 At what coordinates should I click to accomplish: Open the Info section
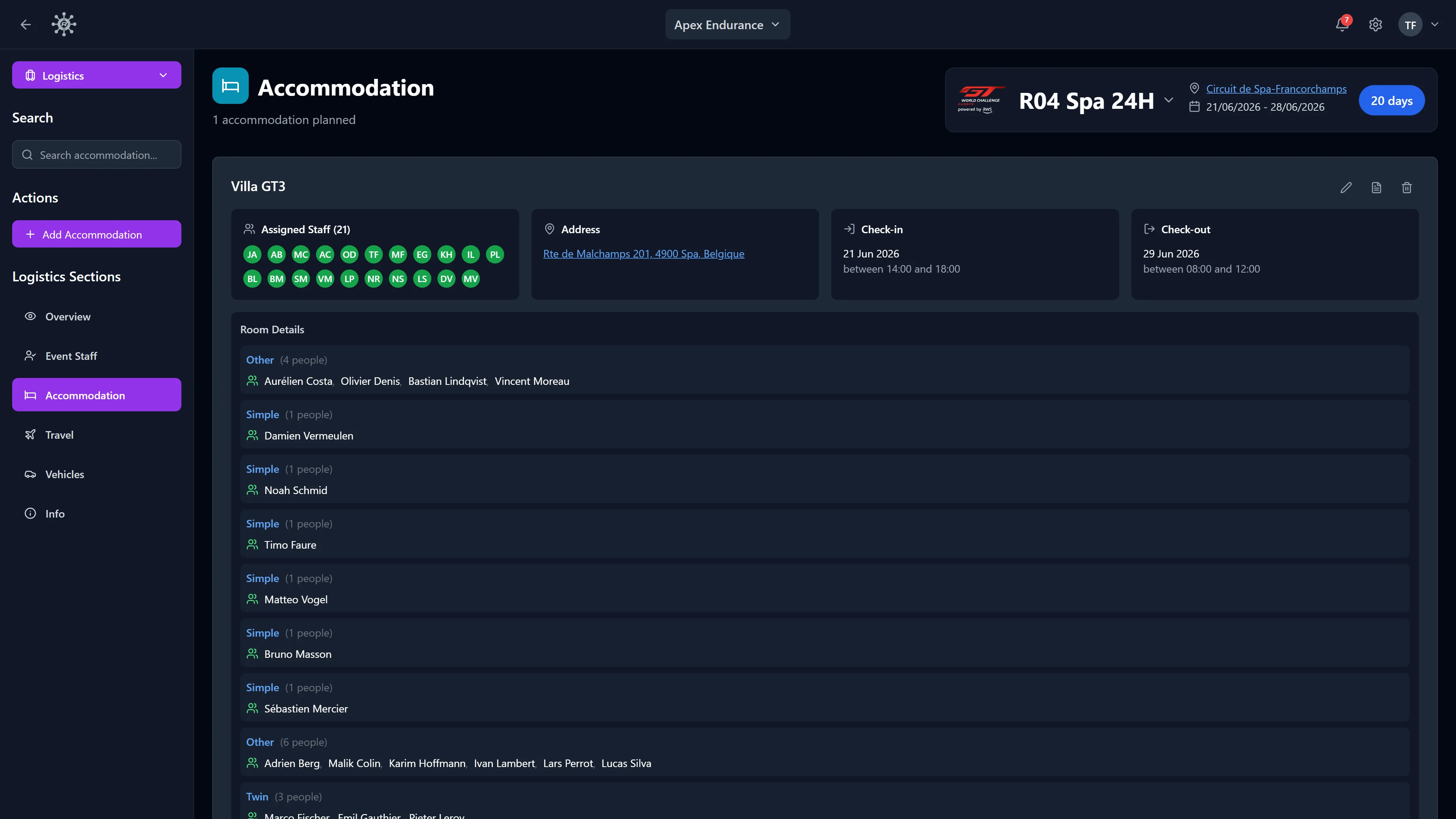[x=97, y=513]
